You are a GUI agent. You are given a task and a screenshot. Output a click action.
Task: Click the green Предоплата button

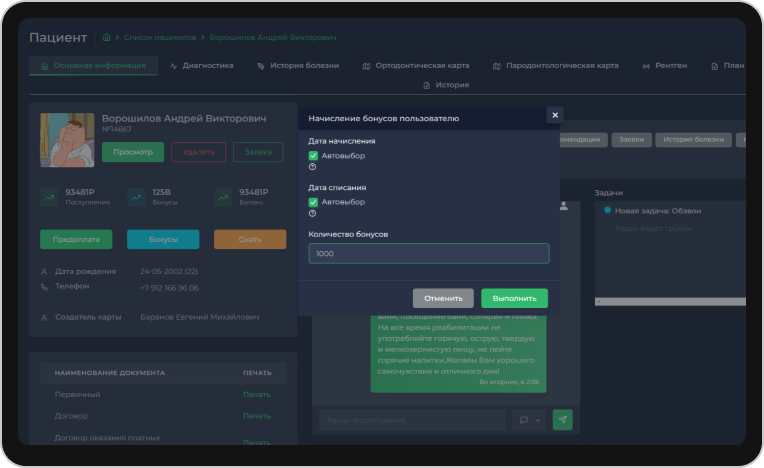point(76,240)
